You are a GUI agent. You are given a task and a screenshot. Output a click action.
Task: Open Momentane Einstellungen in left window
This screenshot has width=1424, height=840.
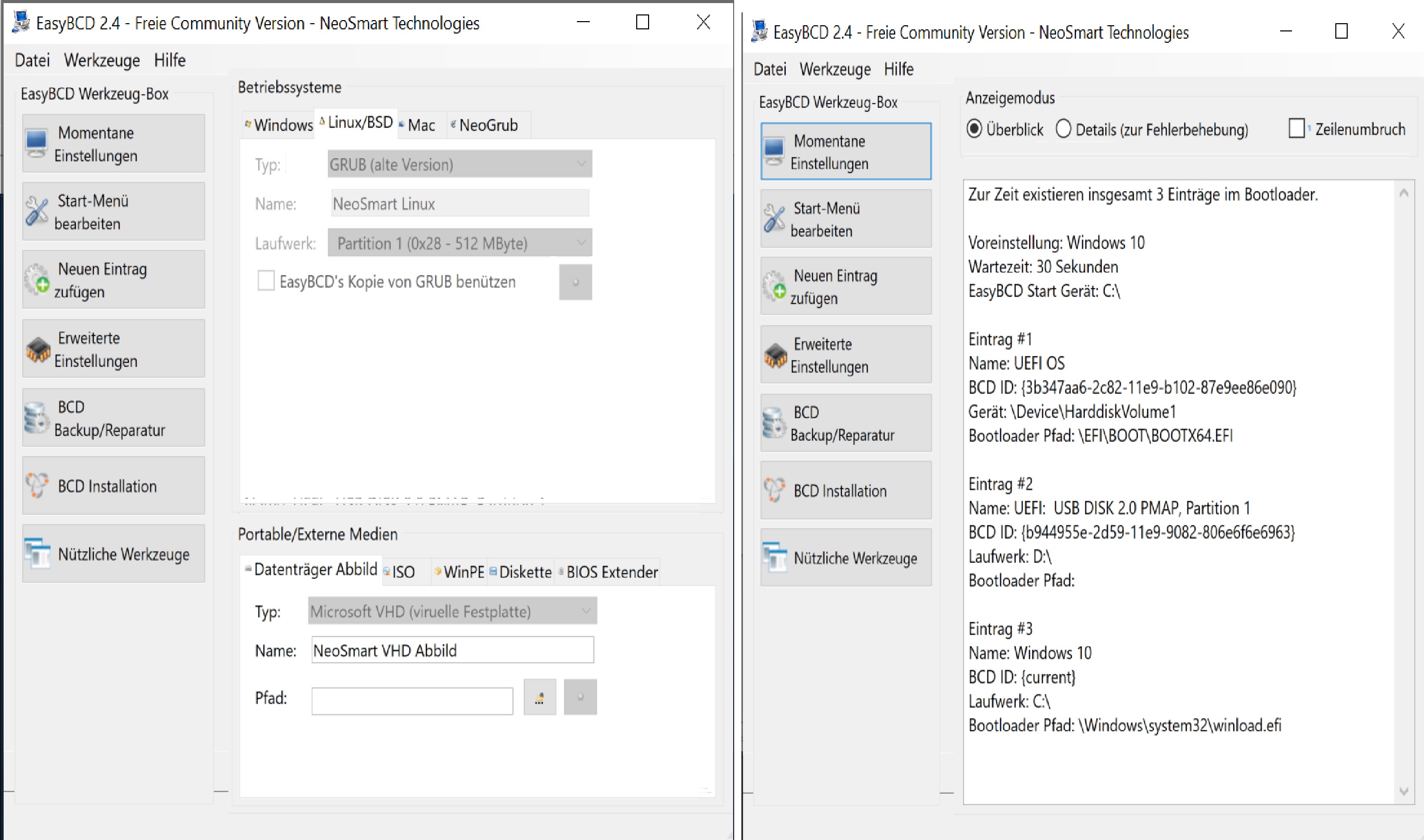(x=113, y=143)
